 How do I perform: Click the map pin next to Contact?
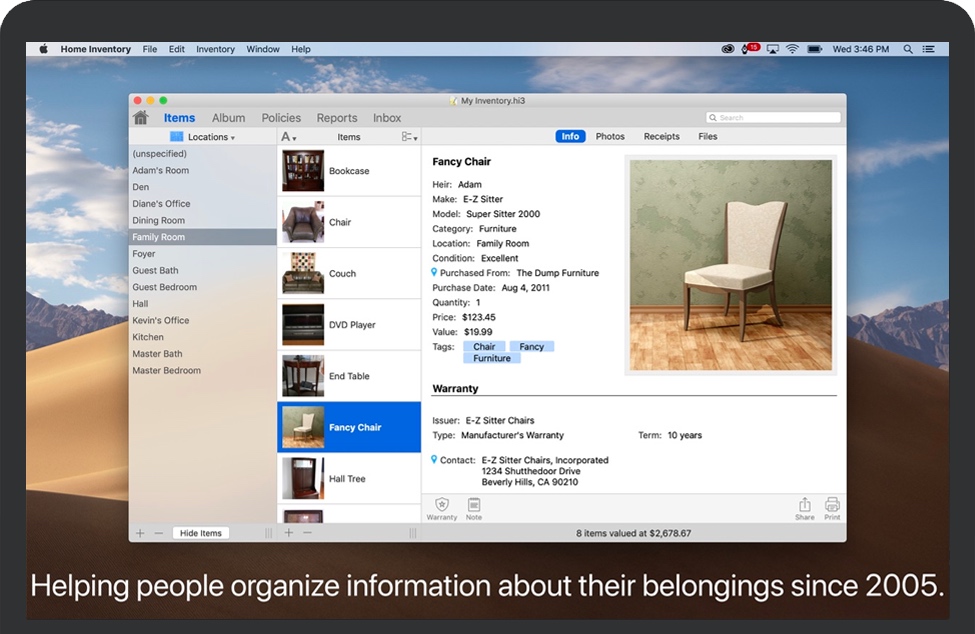[x=434, y=460]
